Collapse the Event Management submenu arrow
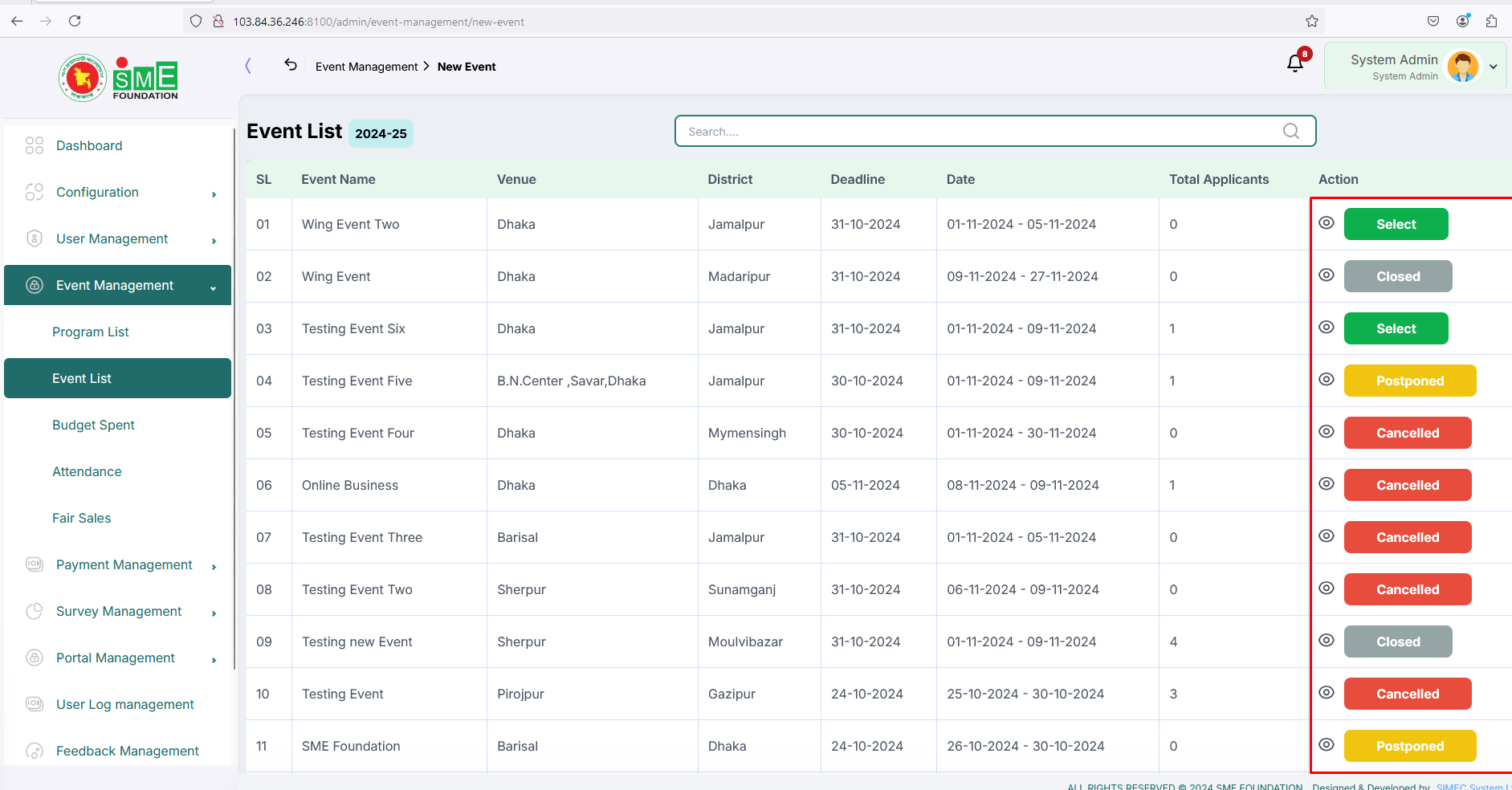Screen dimensions: 1512x790 213,288
